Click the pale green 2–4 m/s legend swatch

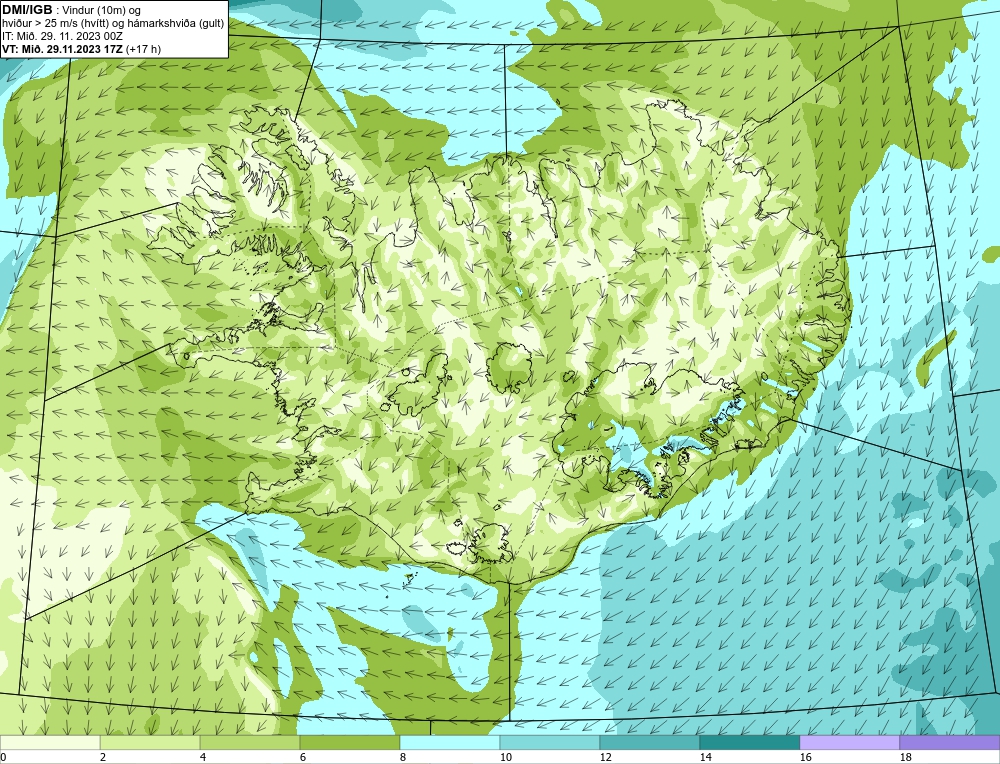click(x=150, y=742)
